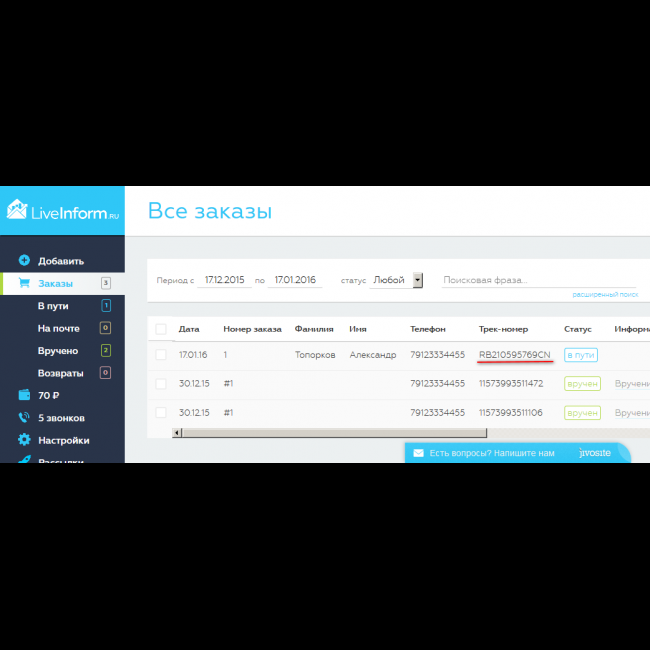
Task: Open the Вручено orders section
Action: pos(58,351)
